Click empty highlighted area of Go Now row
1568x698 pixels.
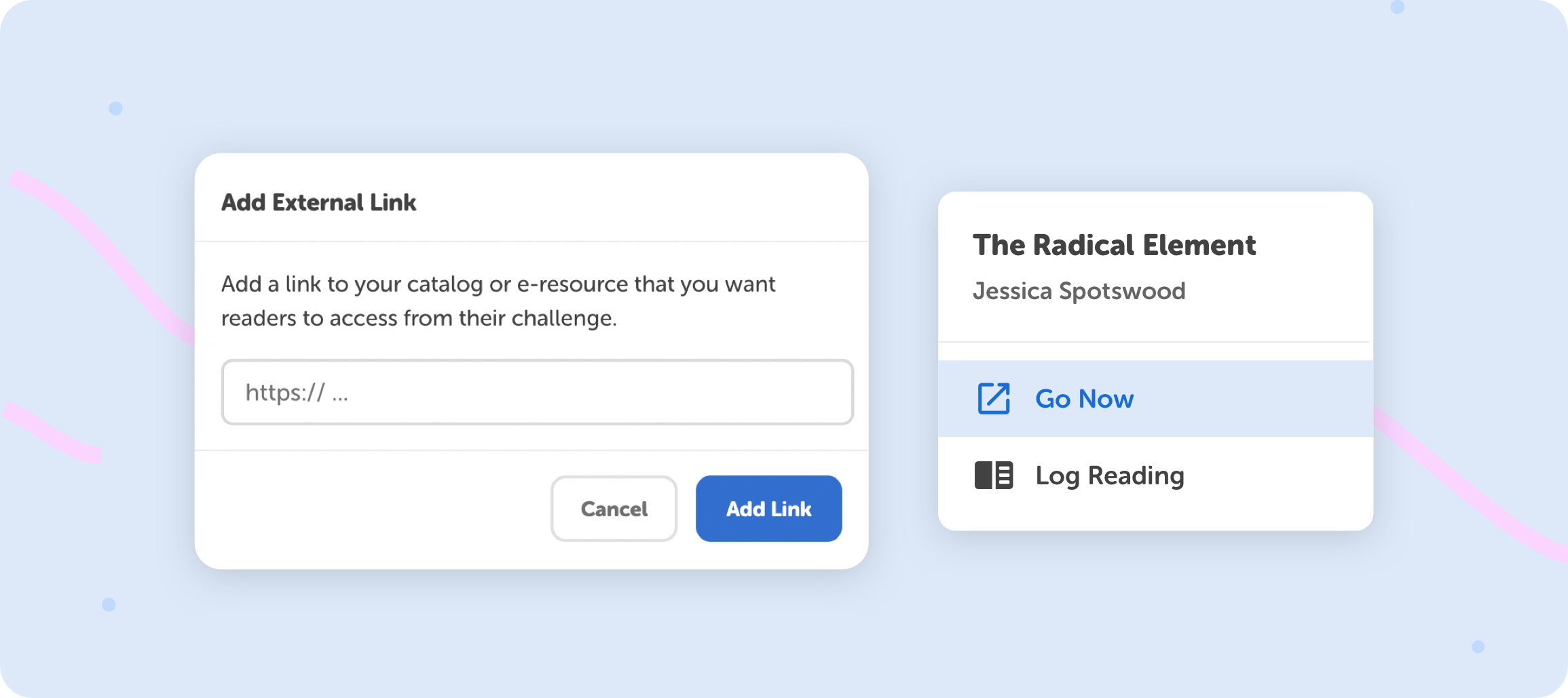(x=1256, y=399)
